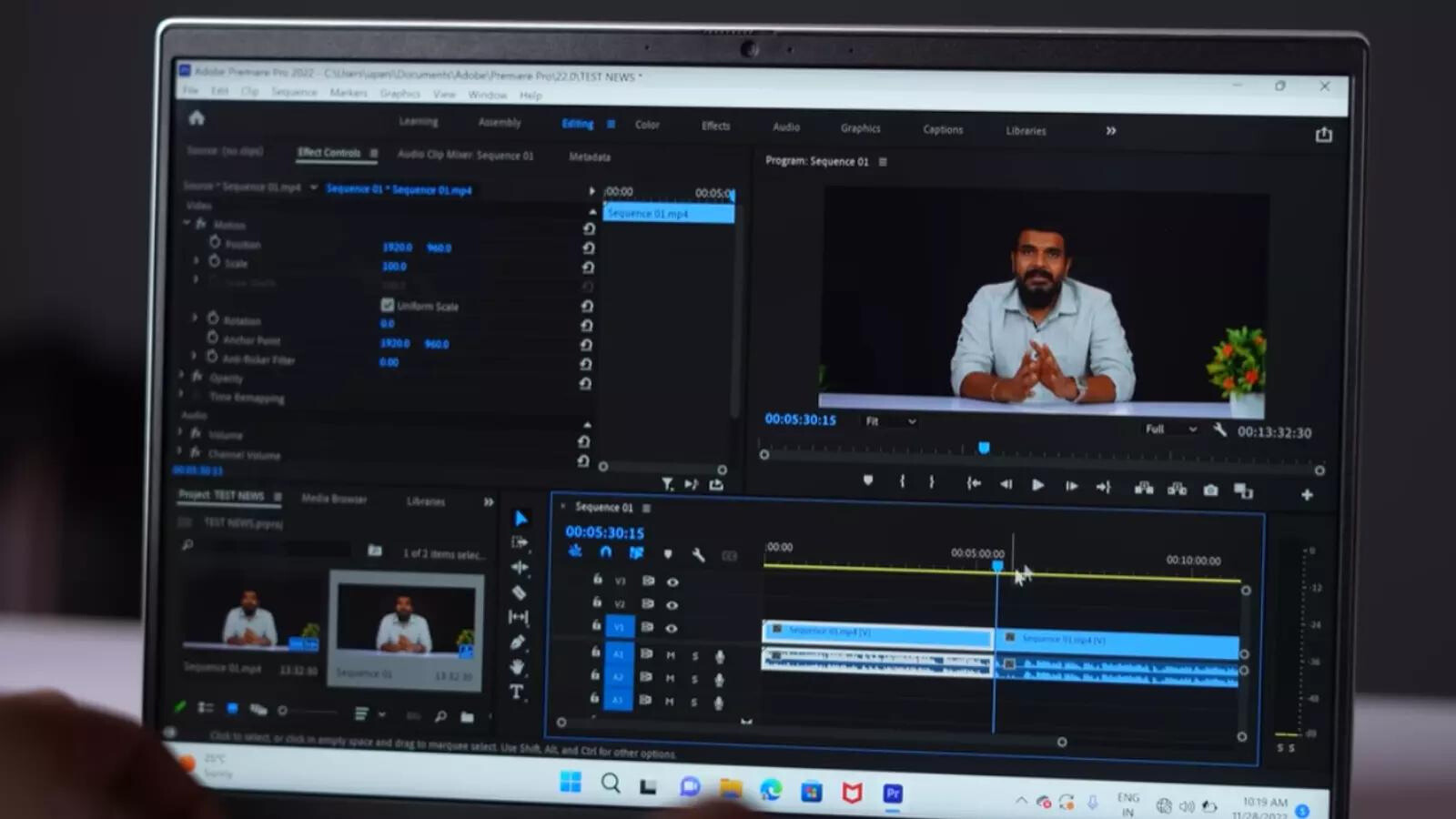Expand the Opacity effect

pos(181,375)
